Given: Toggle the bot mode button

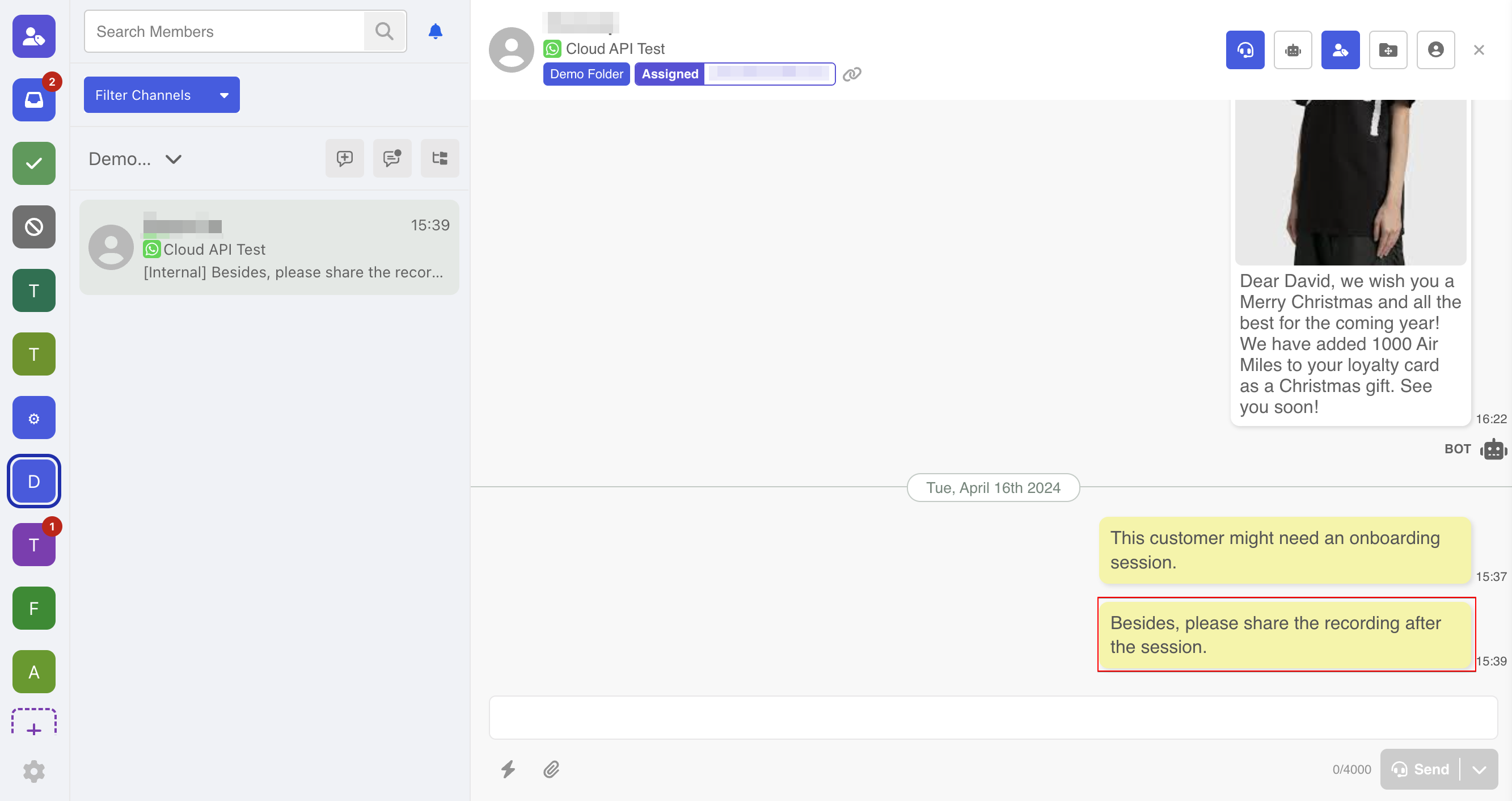Looking at the screenshot, I should pos(1292,50).
